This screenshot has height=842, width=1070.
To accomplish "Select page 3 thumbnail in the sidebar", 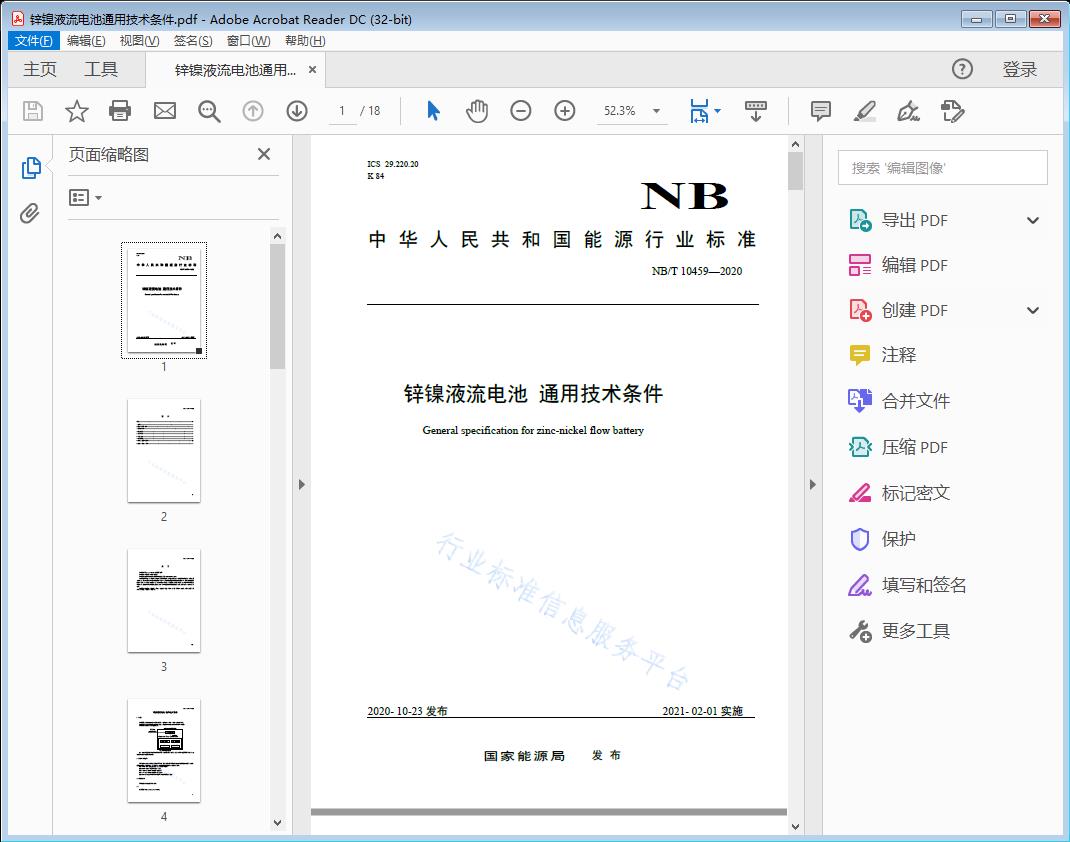I will 163,600.
